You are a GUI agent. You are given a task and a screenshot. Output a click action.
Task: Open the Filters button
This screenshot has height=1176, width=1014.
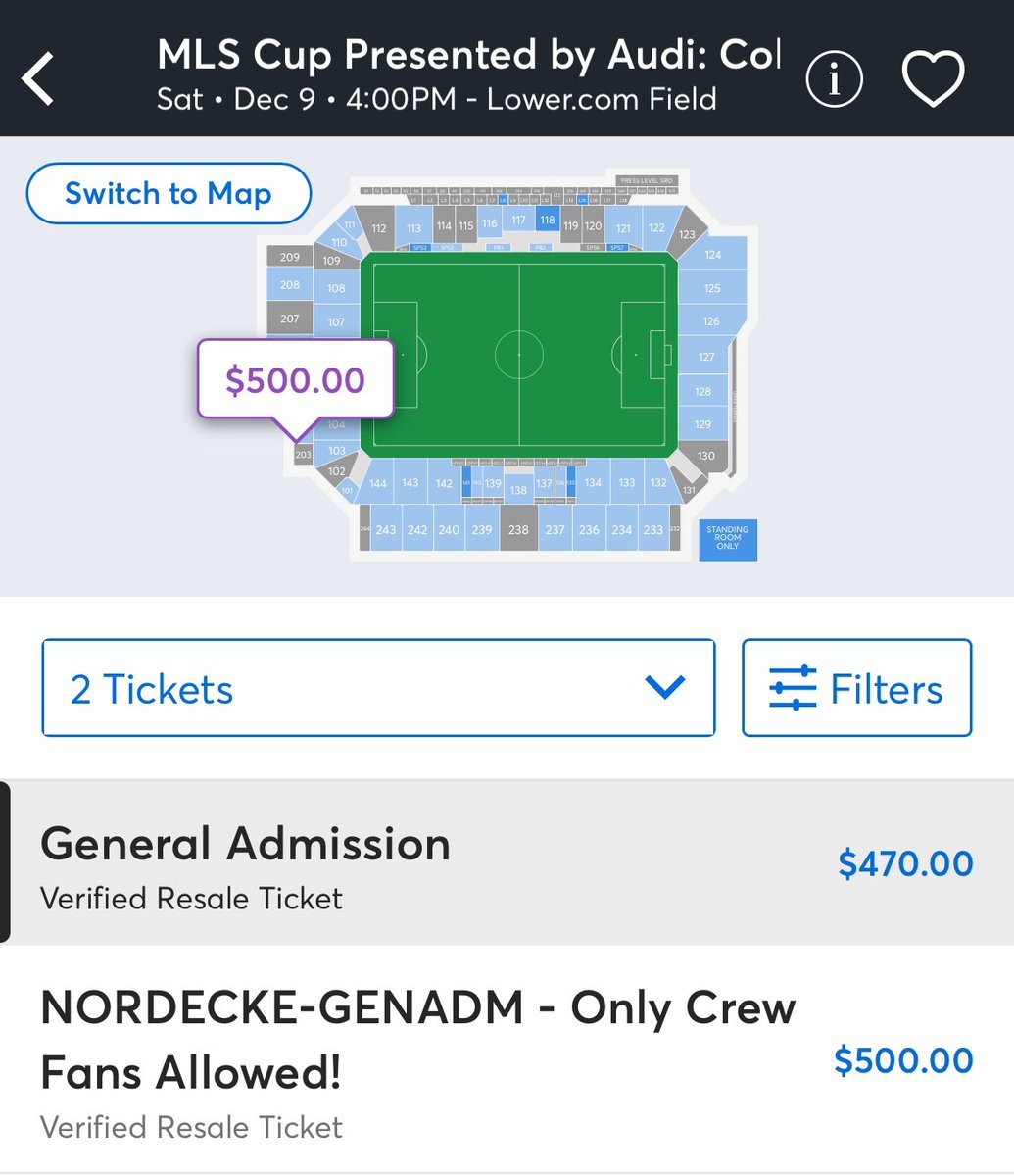click(x=856, y=688)
